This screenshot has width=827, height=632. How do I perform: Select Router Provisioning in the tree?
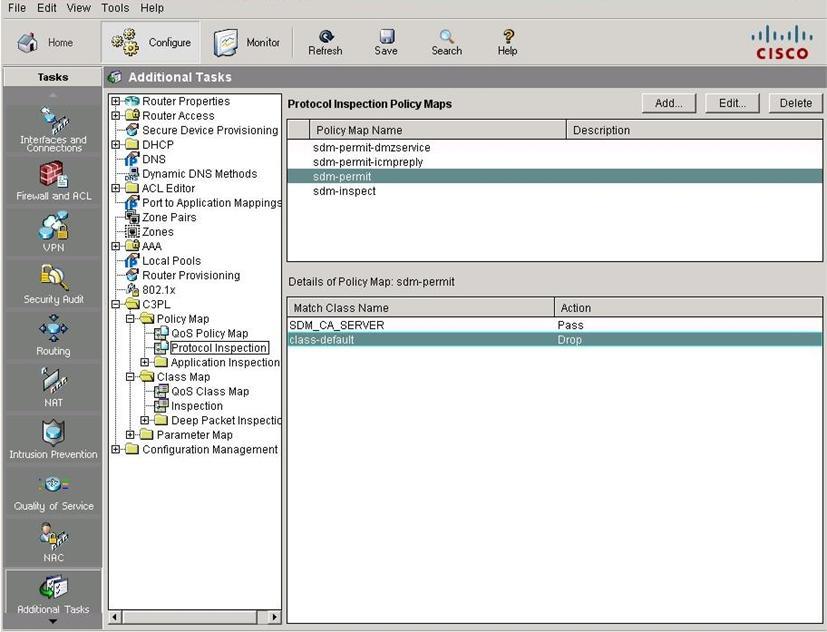click(x=191, y=275)
